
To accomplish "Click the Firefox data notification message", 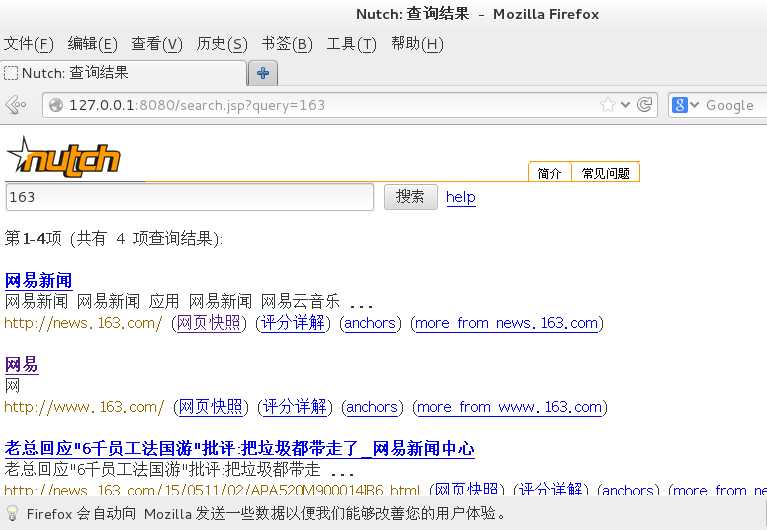I will click(267, 514).
